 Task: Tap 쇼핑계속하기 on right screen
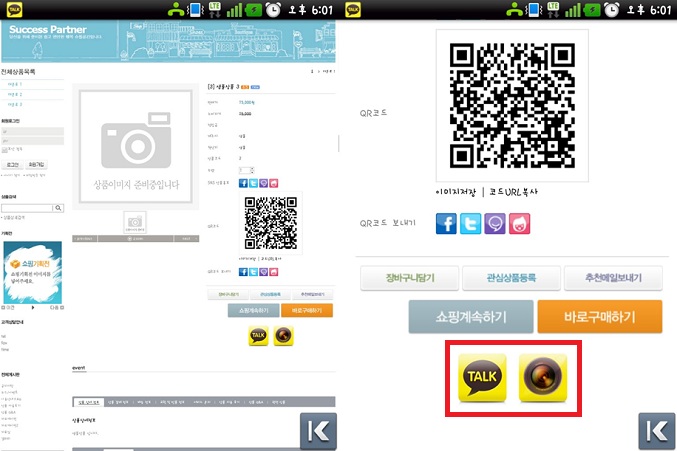click(x=471, y=317)
